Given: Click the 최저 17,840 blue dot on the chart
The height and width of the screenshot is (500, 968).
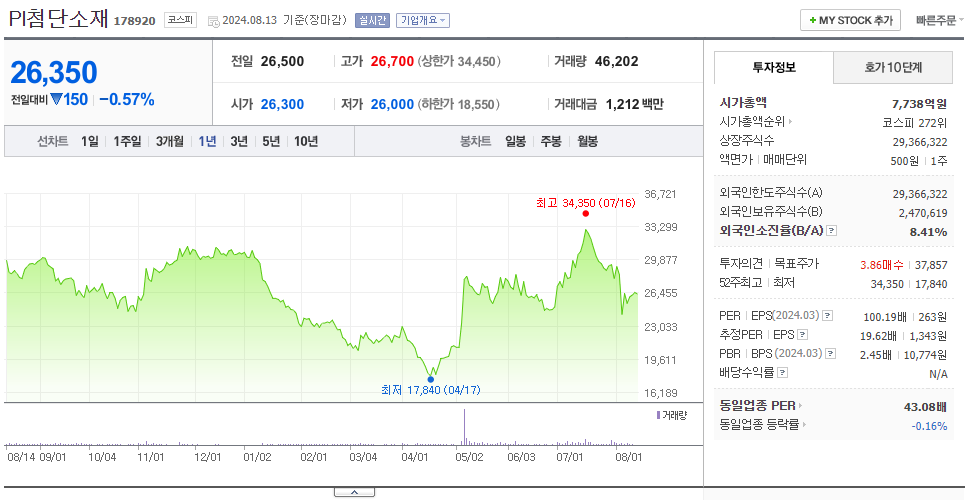Looking at the screenshot, I should point(430,379).
